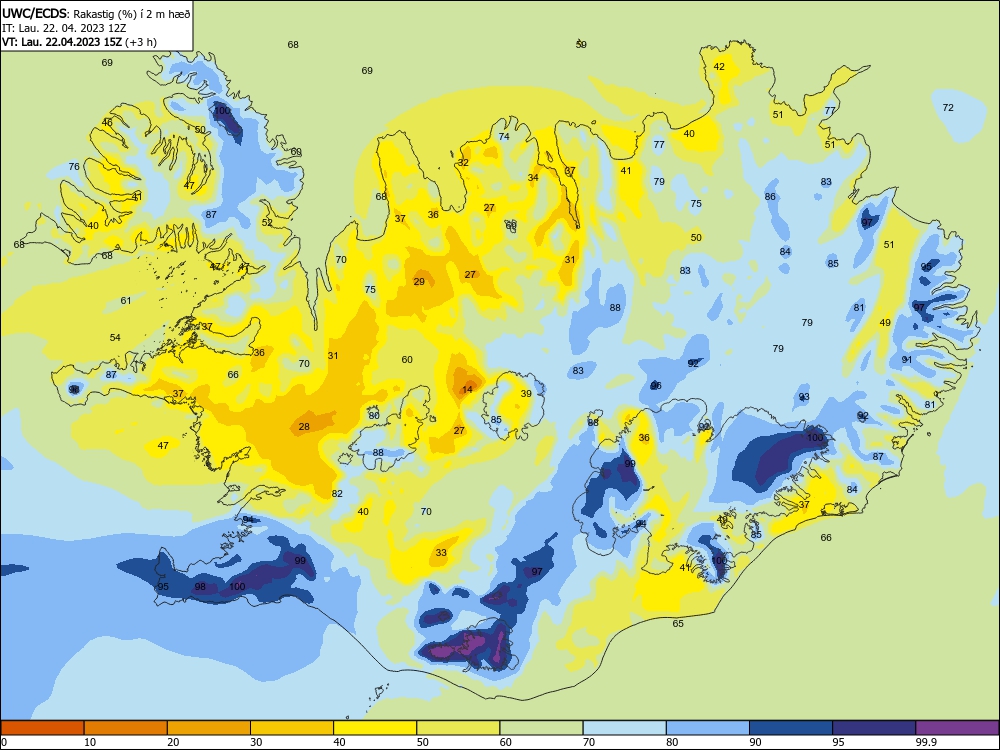Click the map value '33'
The width and height of the screenshot is (1000, 750).
click(x=441, y=553)
